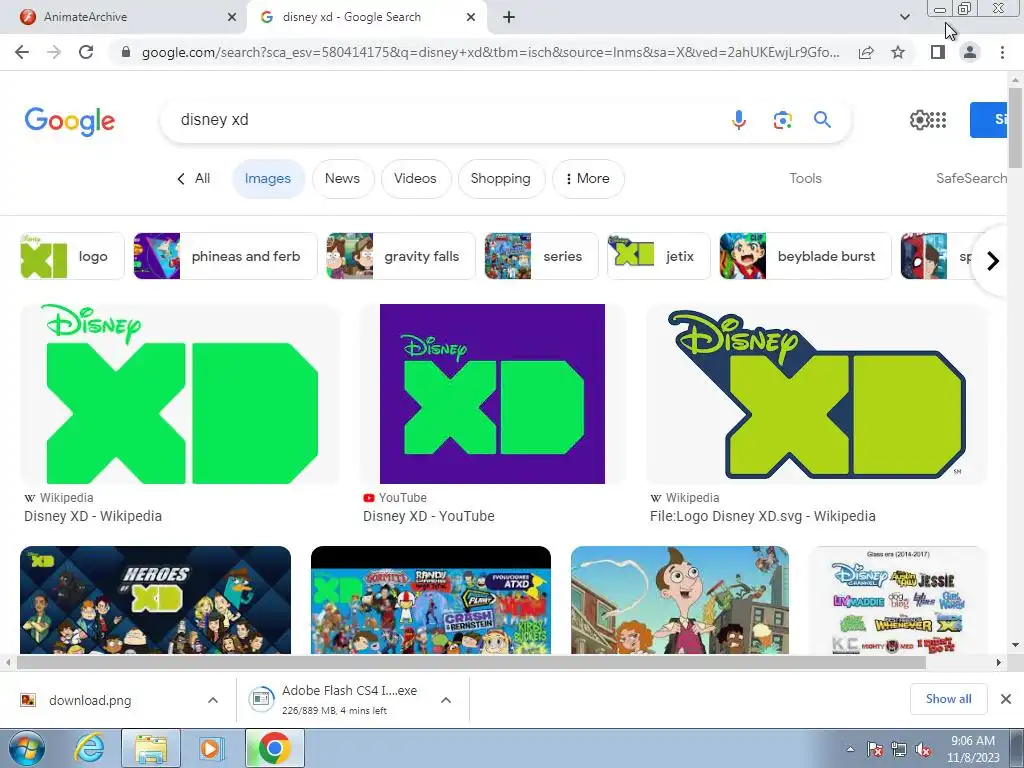
Task: Click the taskbar clock showing 9:06 AM
Action: [973, 749]
